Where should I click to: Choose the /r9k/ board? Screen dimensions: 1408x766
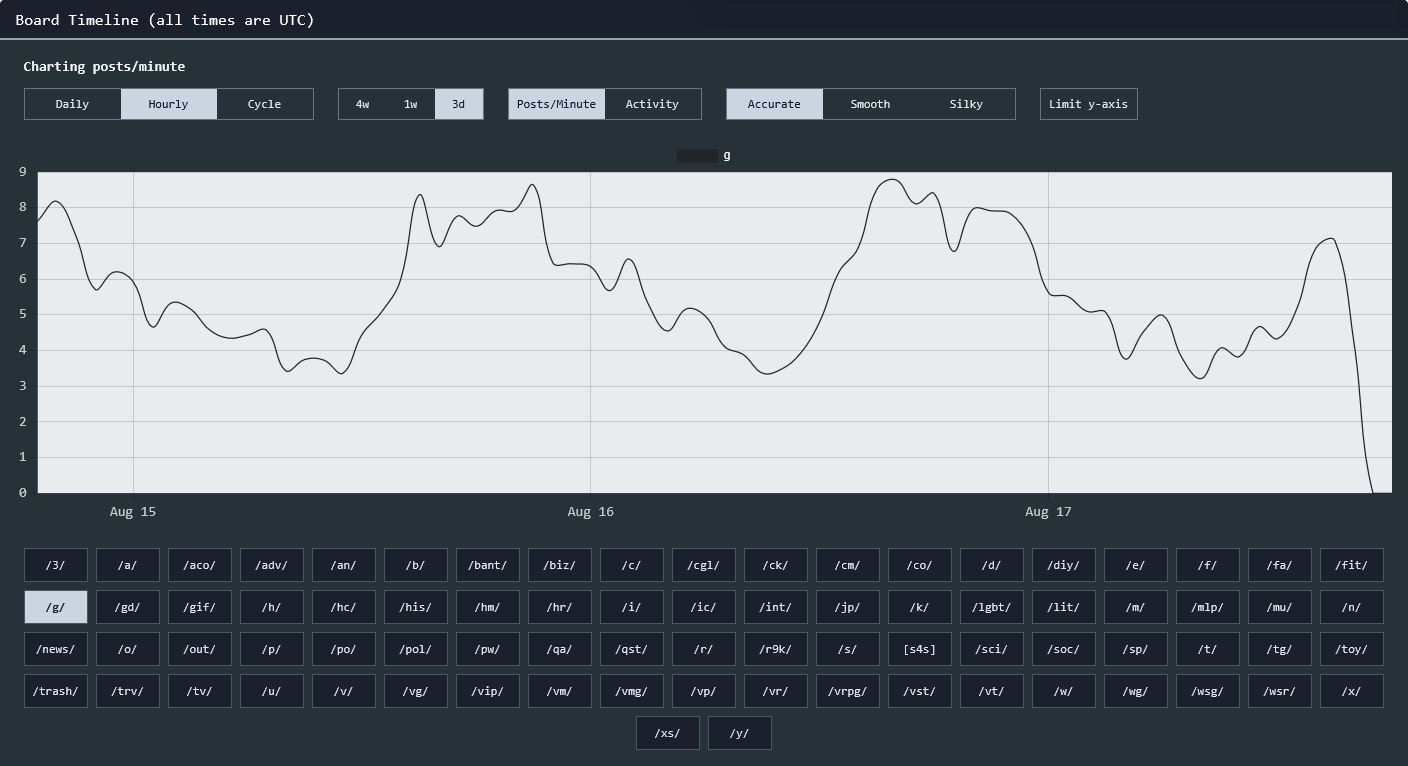pos(776,649)
